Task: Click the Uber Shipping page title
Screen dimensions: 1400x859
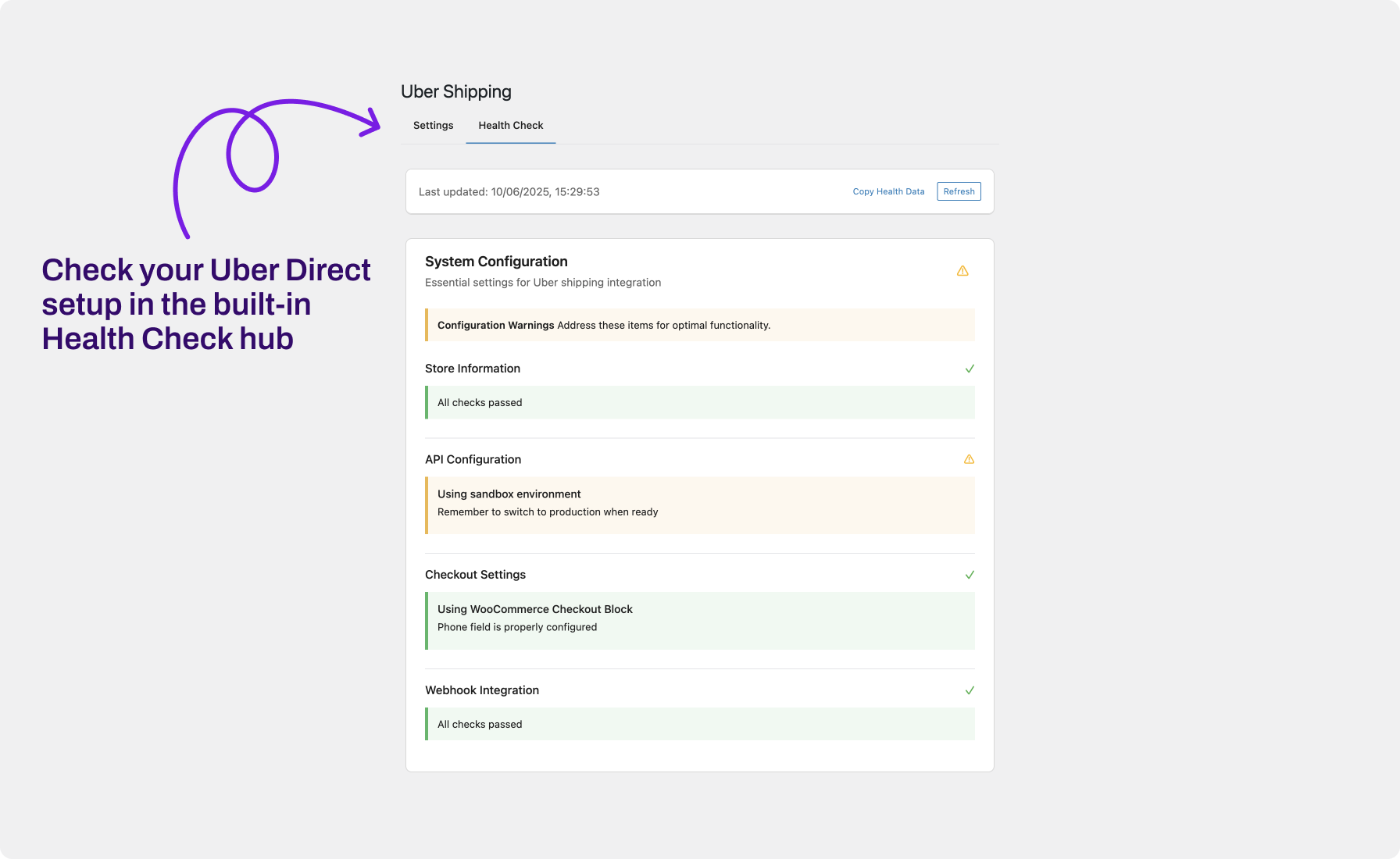Action: (455, 91)
